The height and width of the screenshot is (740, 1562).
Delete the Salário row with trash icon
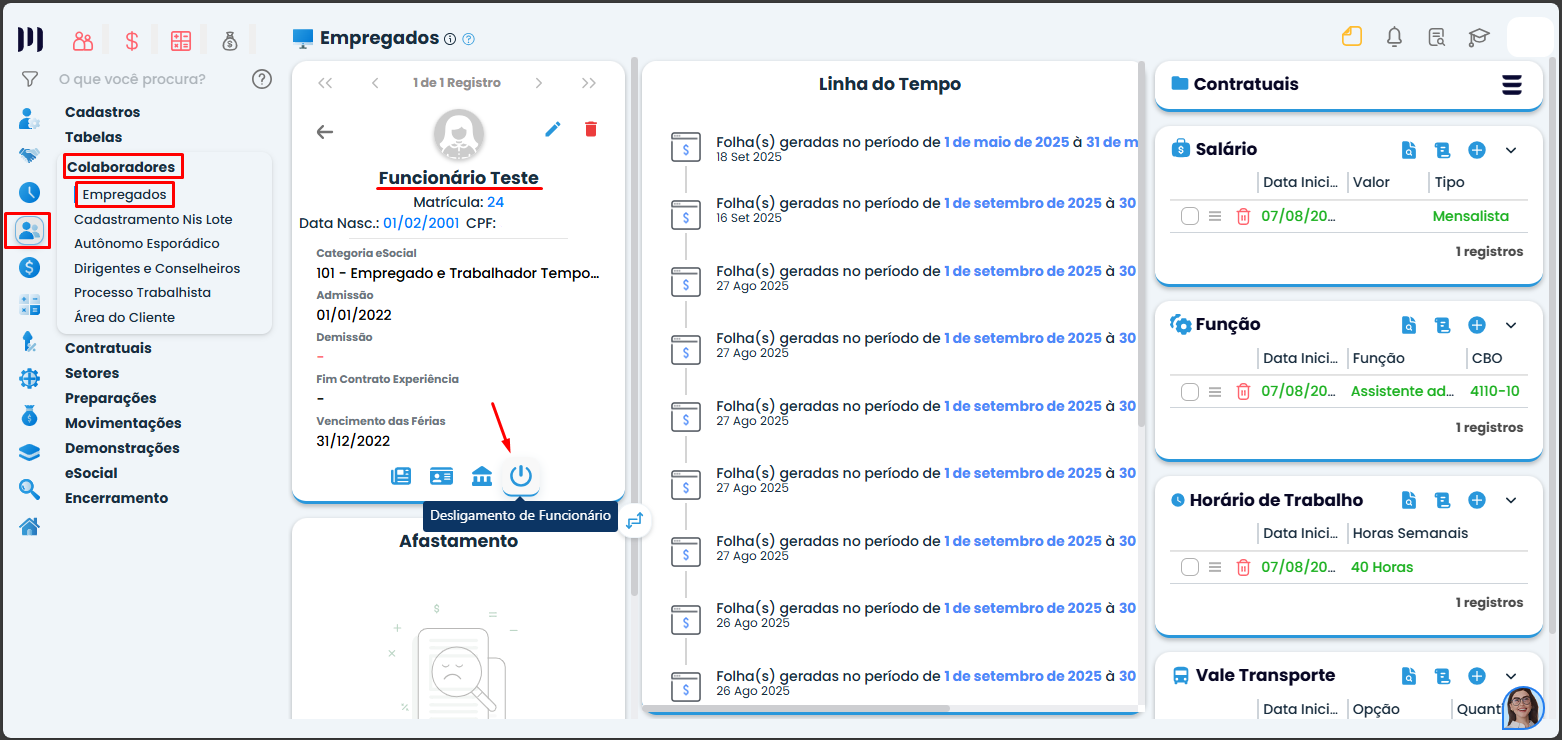pyautogui.click(x=1243, y=216)
